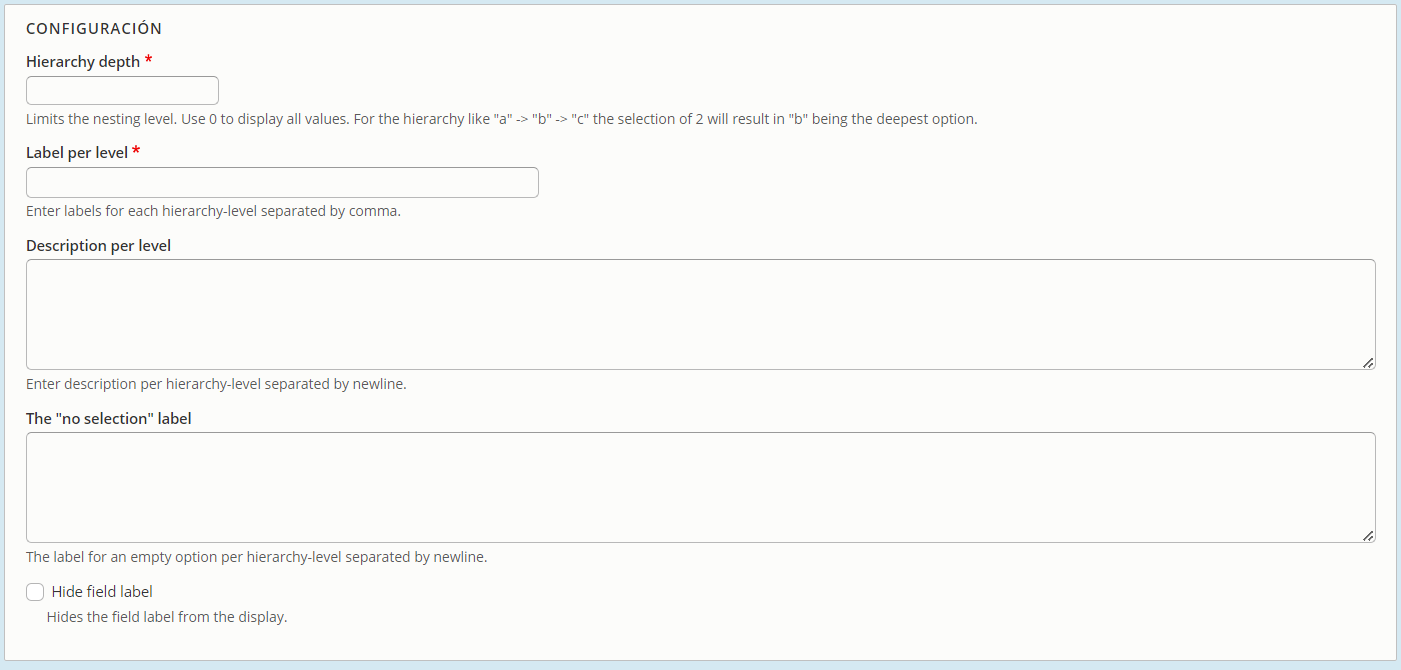The height and width of the screenshot is (670, 1401).
Task: Click the Hierarchy depth input field
Action: click(x=122, y=91)
